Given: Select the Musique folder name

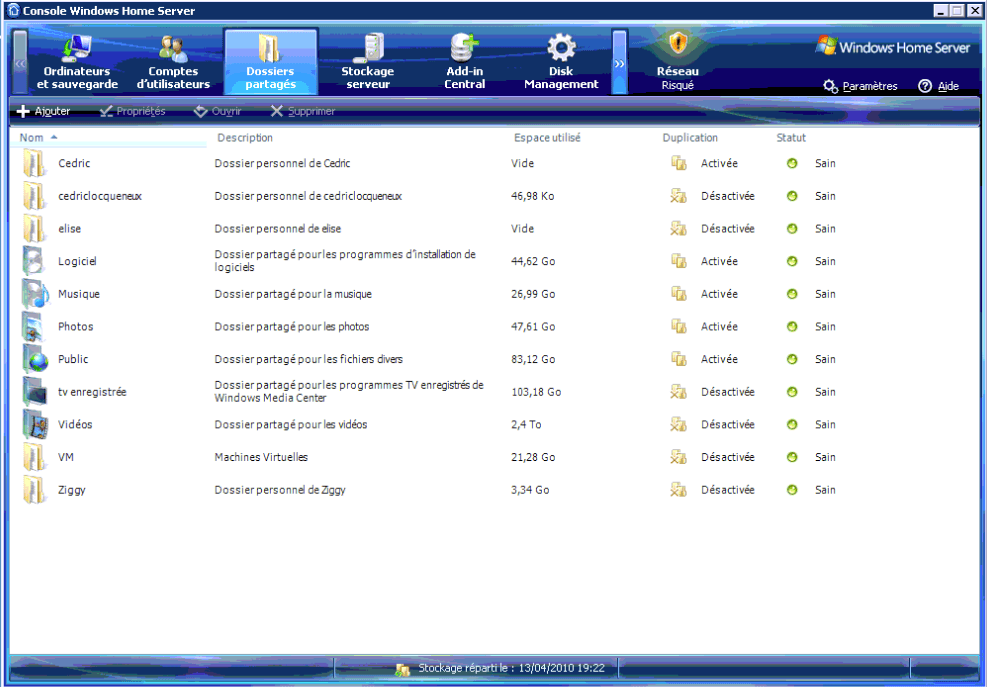Looking at the screenshot, I should (x=79, y=294).
